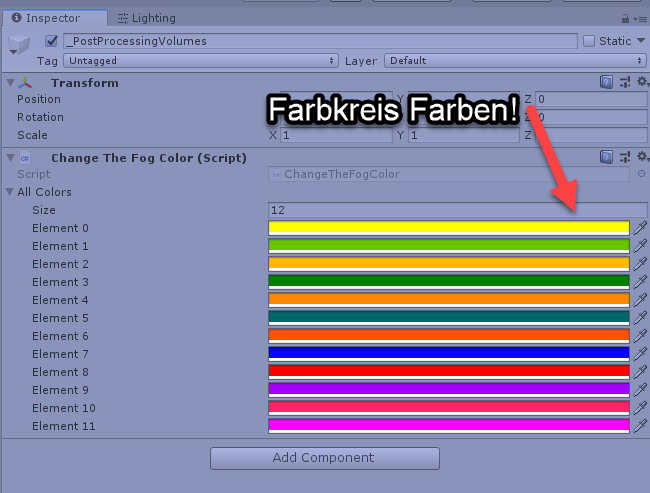Viewport: 650px width, 493px height.
Task: Switch to the Inspector tab
Action: click(55, 18)
